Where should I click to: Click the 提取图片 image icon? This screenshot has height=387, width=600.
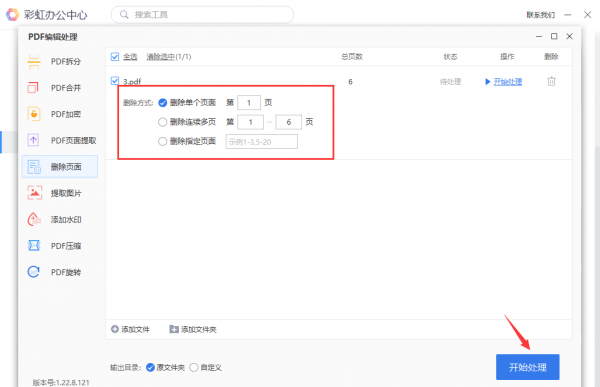[34, 193]
